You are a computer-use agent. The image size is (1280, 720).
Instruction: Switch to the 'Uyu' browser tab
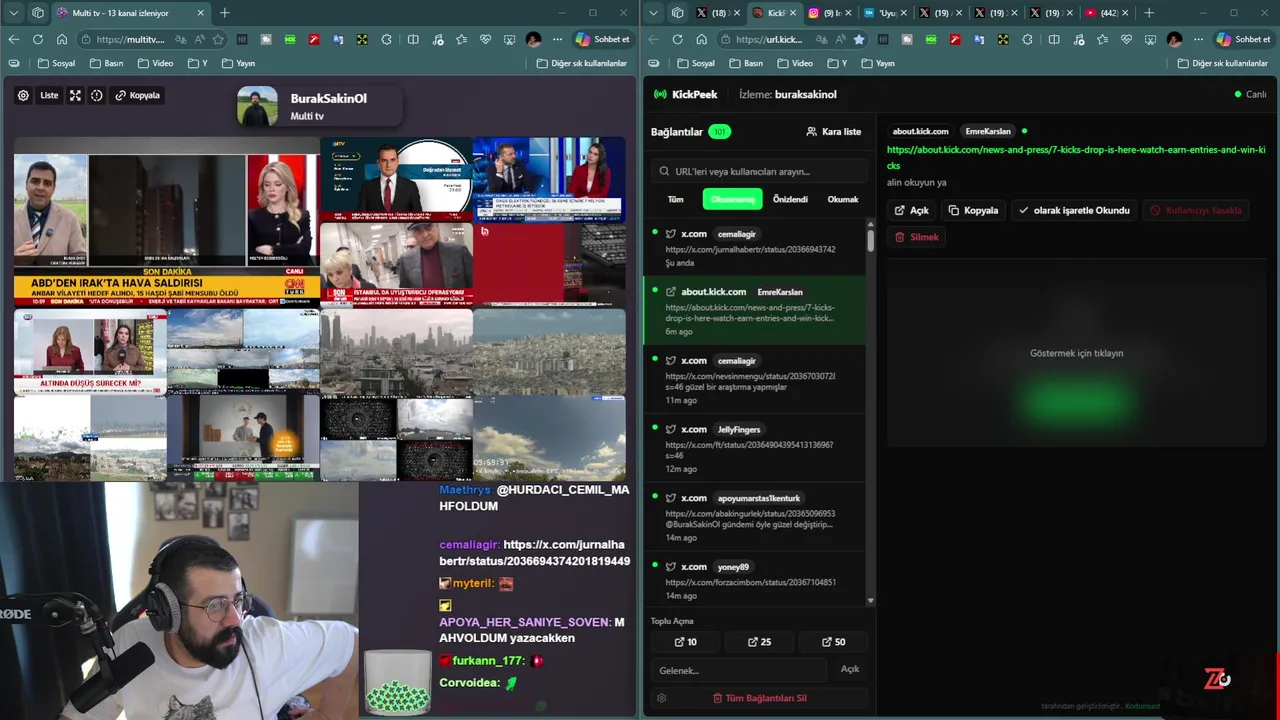coord(885,13)
